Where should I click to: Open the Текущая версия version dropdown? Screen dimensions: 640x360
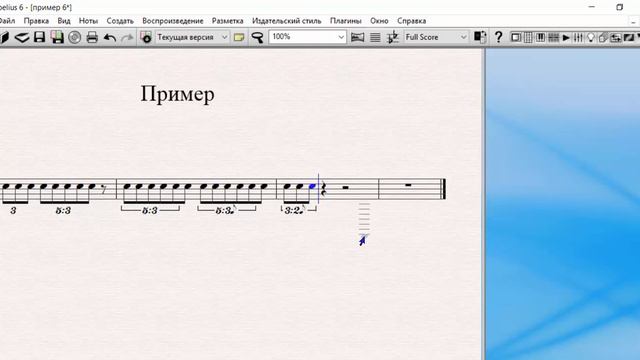click(x=192, y=37)
